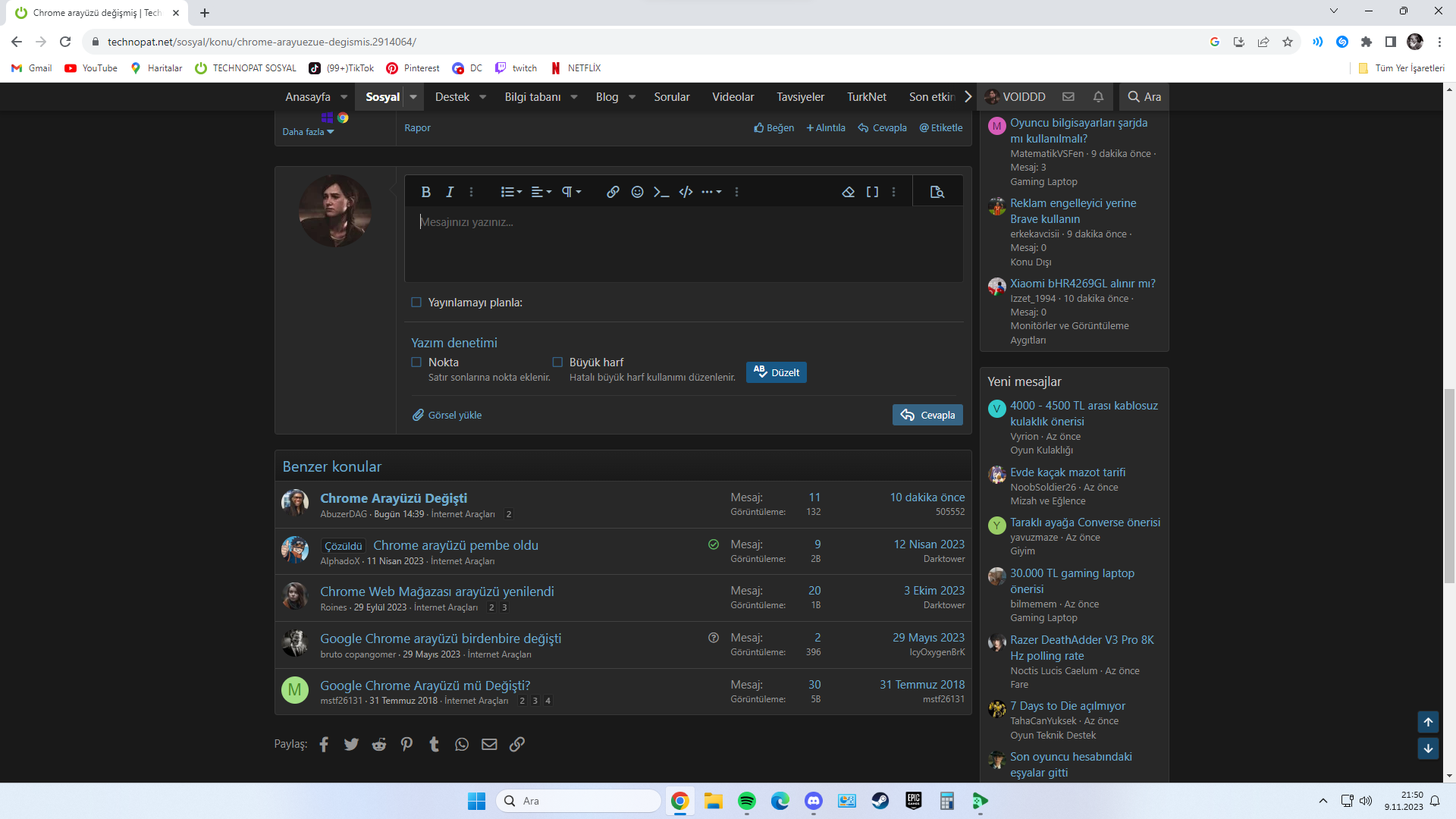Click the eraser remove-formatting icon
The image size is (1456, 819).
click(849, 192)
